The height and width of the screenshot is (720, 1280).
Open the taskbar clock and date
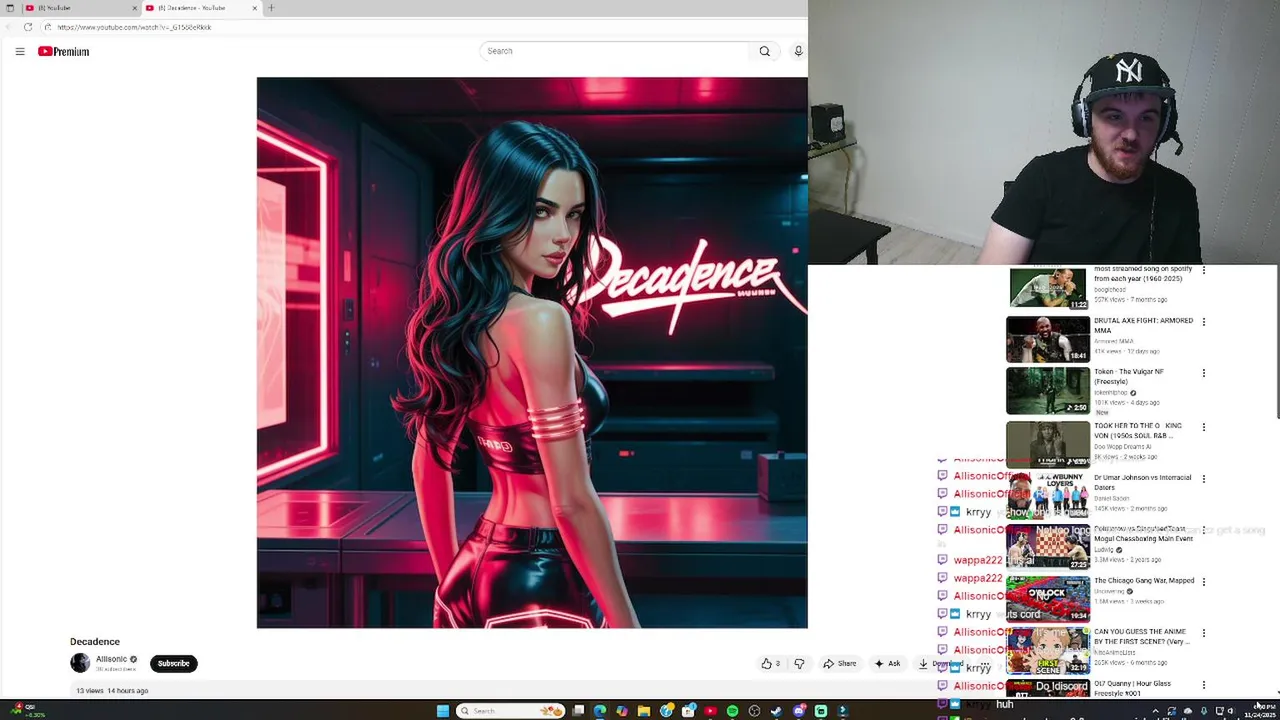coord(1258,711)
